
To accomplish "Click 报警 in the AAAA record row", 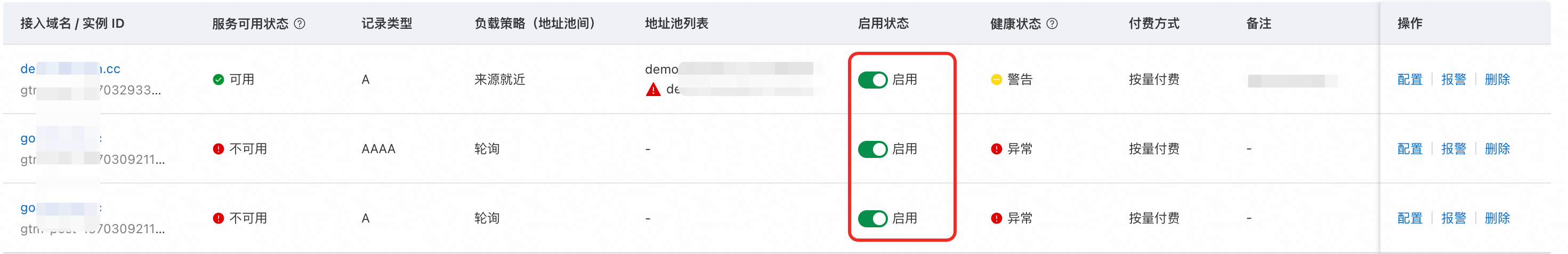I will point(1453,149).
